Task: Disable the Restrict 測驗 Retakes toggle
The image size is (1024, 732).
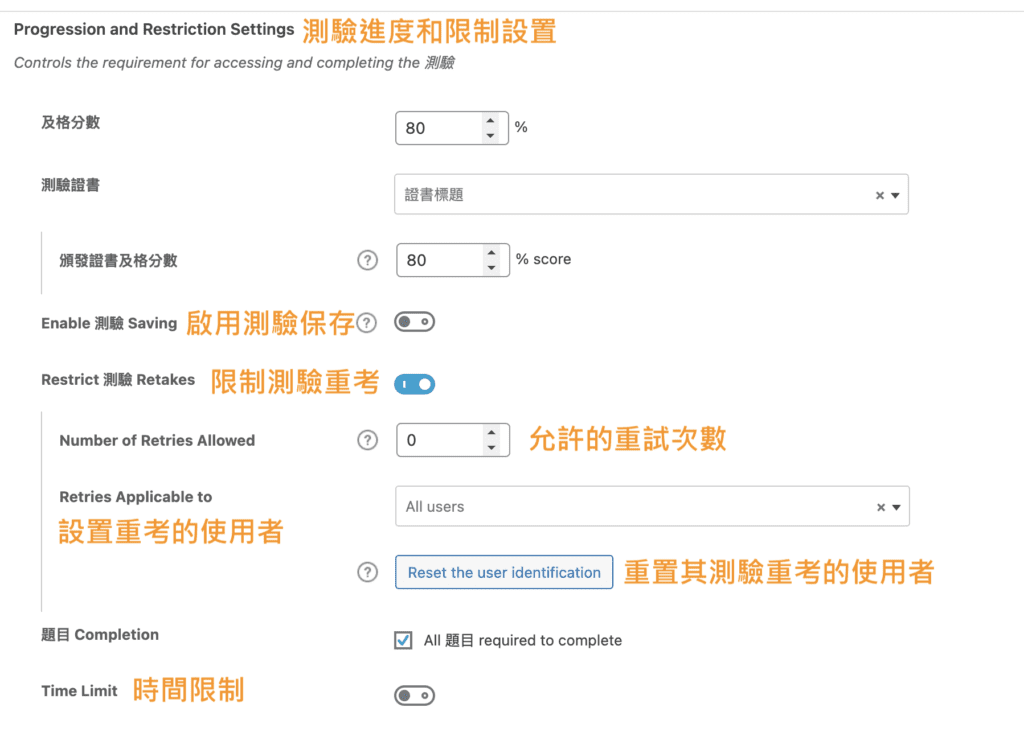Action: pos(414,384)
